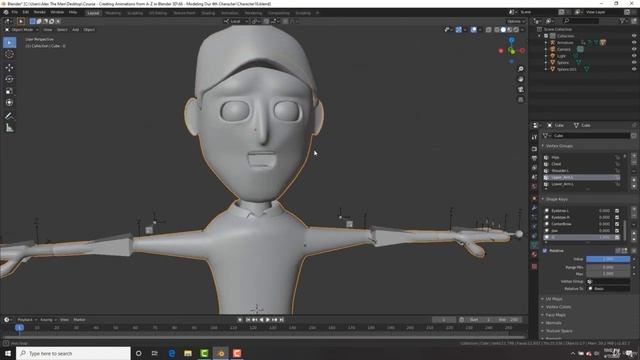Toggle visibility of Armature in outliner
The height and width of the screenshot is (360, 640).
coord(634,42)
